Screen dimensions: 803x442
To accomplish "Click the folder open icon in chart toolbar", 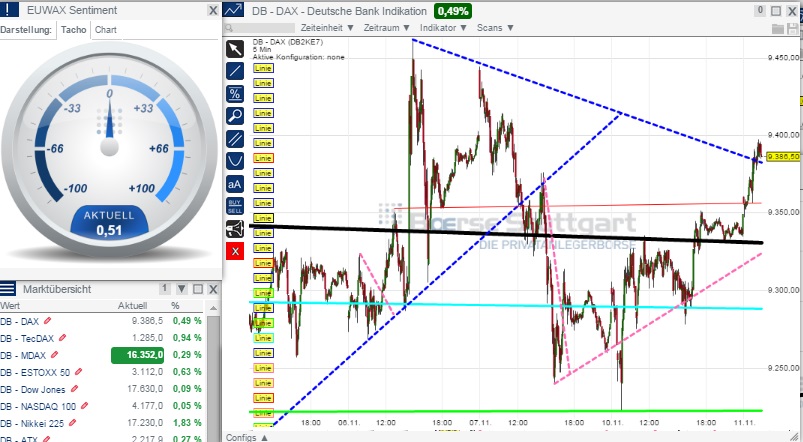I will [x=778, y=29].
